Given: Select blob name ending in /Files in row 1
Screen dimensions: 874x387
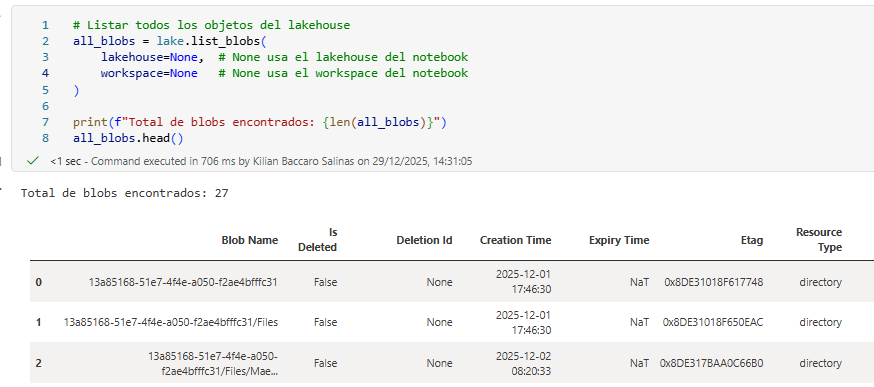Looking at the screenshot, I should tap(171, 322).
